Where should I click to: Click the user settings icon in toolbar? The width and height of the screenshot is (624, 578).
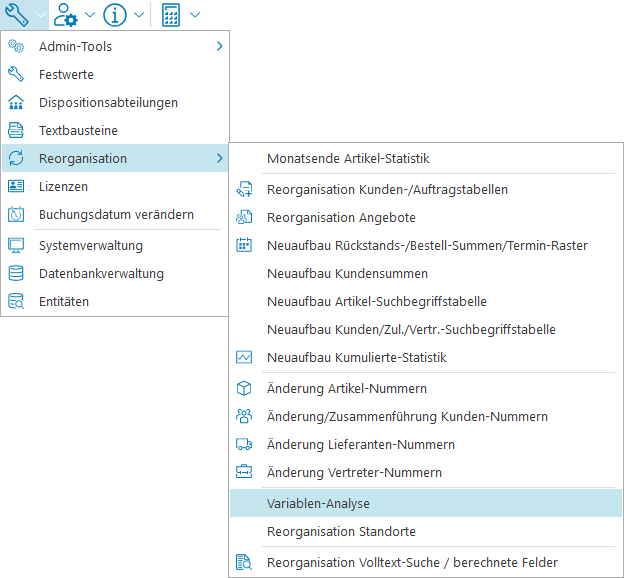[67, 15]
